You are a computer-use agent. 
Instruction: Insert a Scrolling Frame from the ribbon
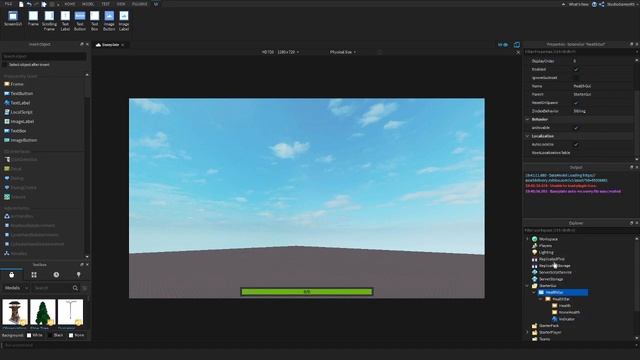tap(49, 21)
